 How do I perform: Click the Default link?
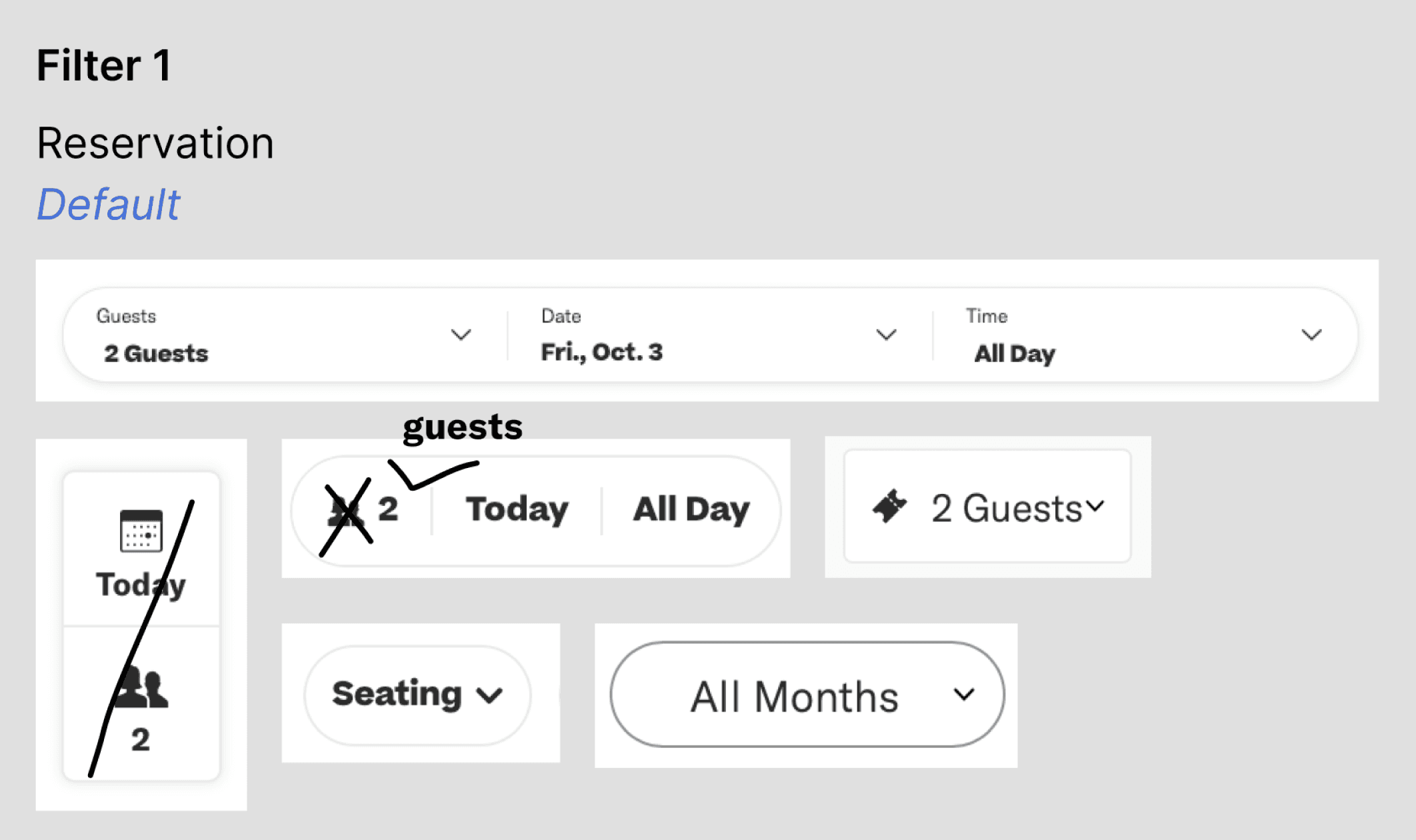coord(108,204)
